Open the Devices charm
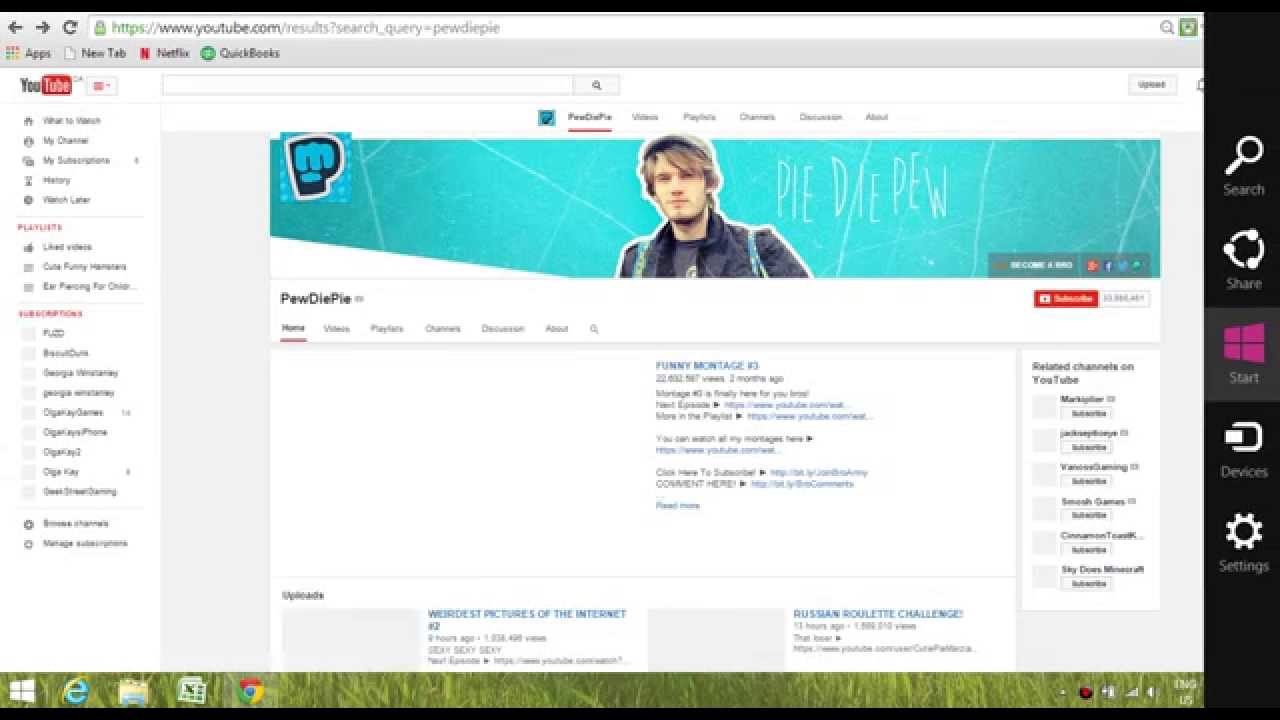Viewport: 1280px width, 720px height. tap(1243, 449)
